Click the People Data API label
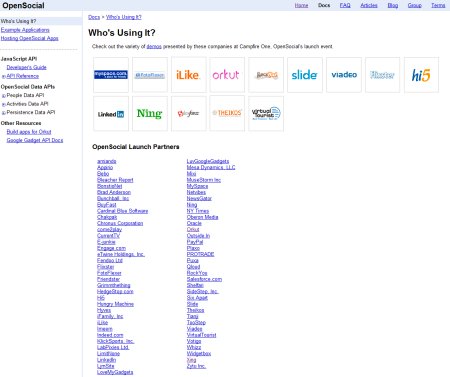This screenshot has width=450, height=377. (25, 95)
